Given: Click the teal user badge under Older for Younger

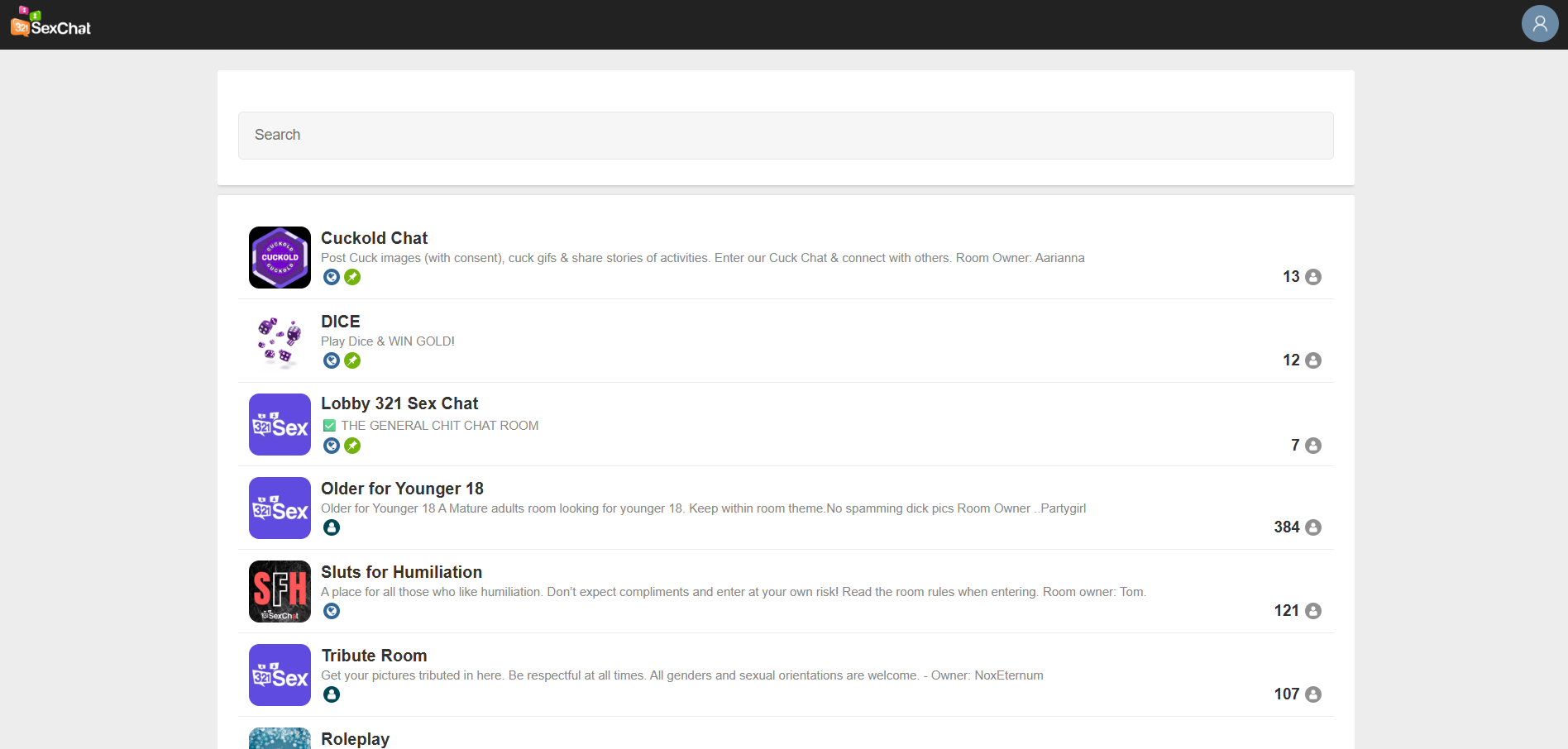Looking at the screenshot, I should point(332,527).
